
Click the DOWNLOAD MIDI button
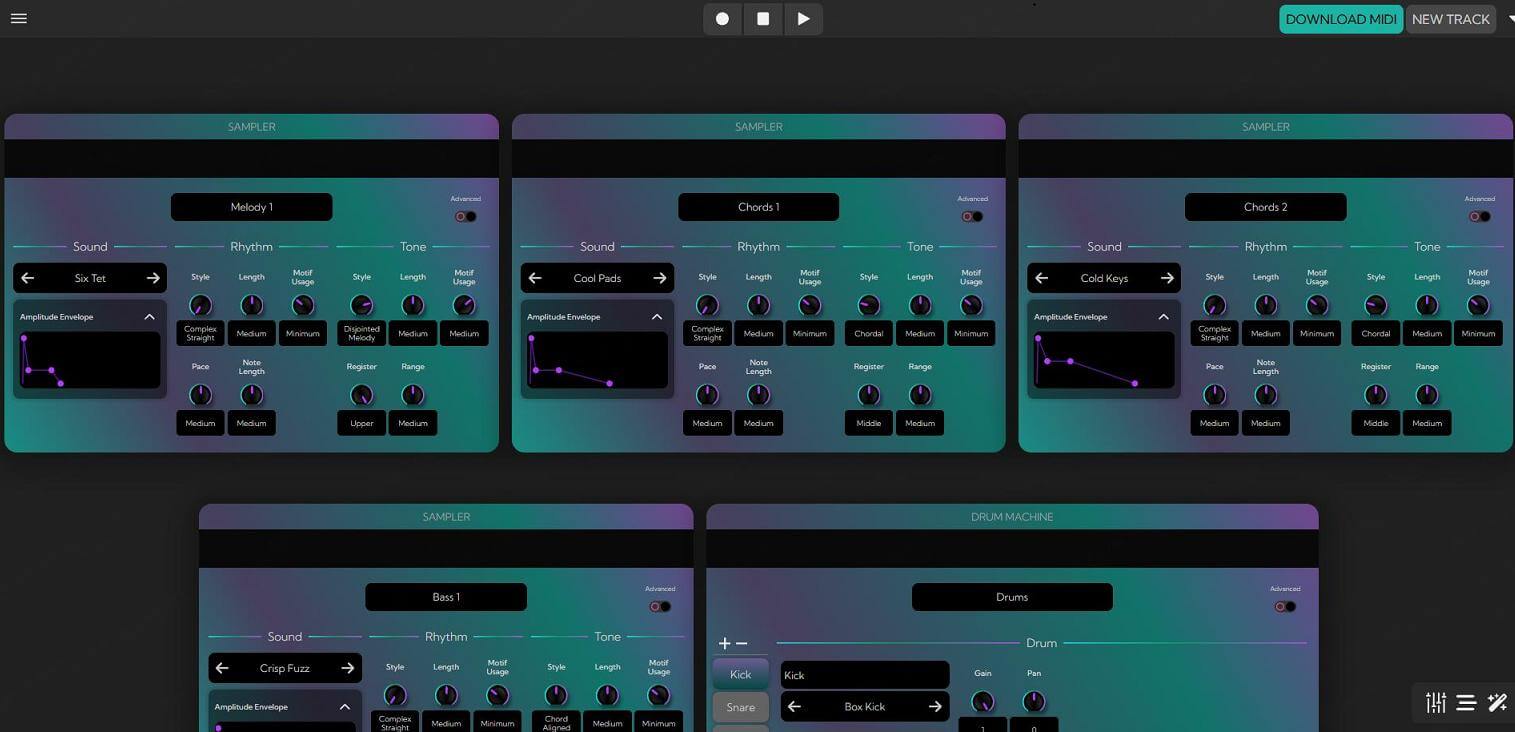tap(1340, 18)
